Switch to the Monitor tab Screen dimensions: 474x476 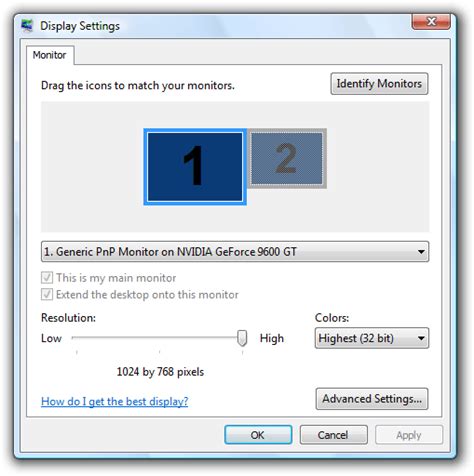click(x=50, y=55)
